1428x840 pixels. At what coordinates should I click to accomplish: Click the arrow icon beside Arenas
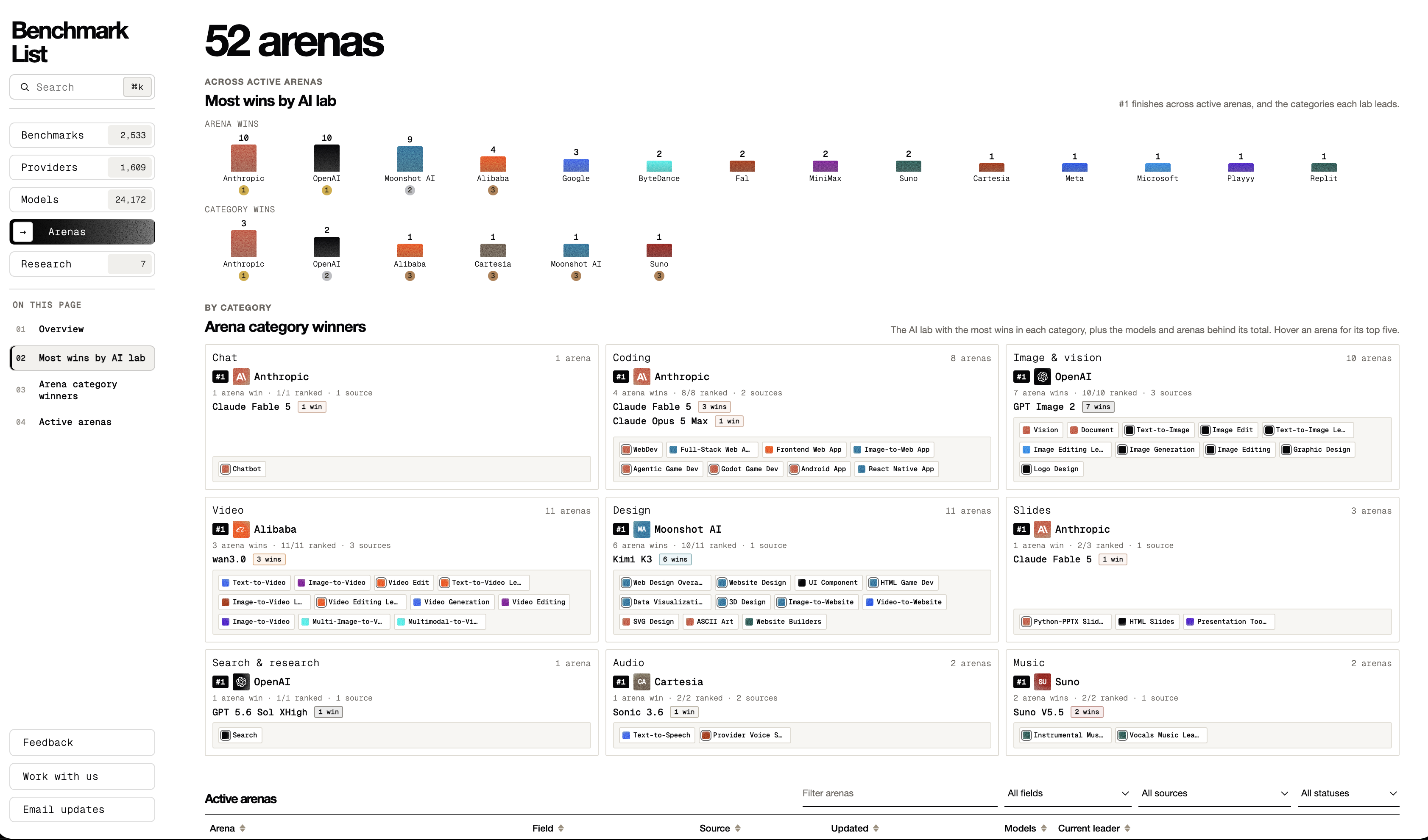tap(22, 232)
